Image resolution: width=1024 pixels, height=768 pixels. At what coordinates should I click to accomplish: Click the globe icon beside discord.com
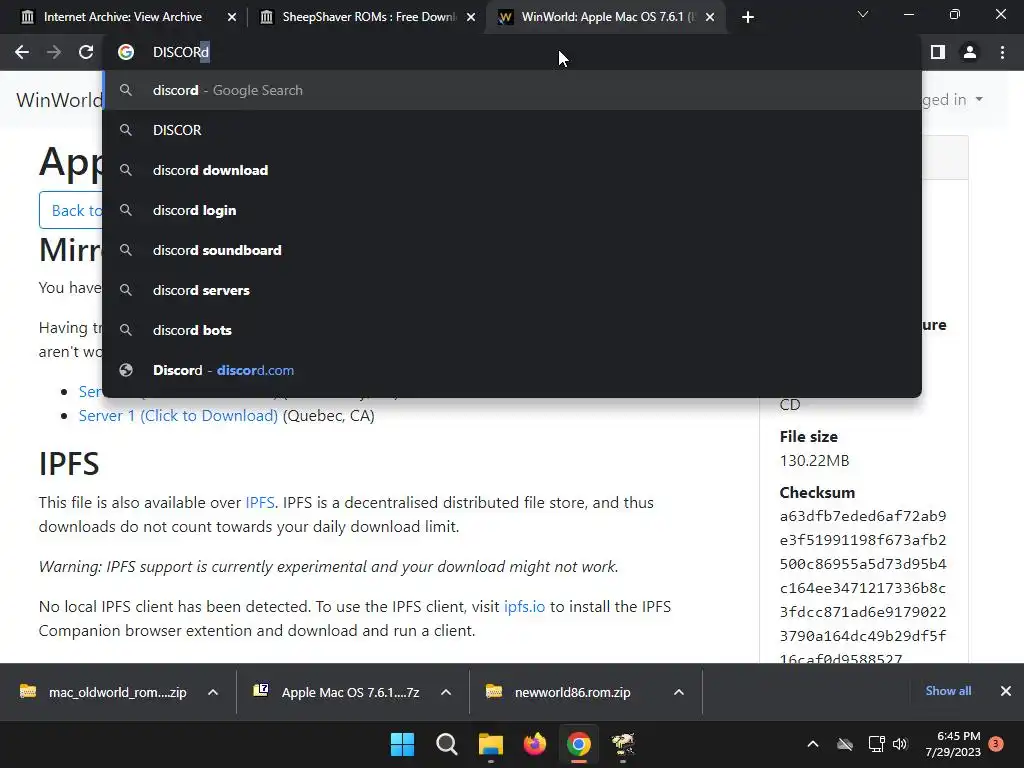[x=126, y=370]
